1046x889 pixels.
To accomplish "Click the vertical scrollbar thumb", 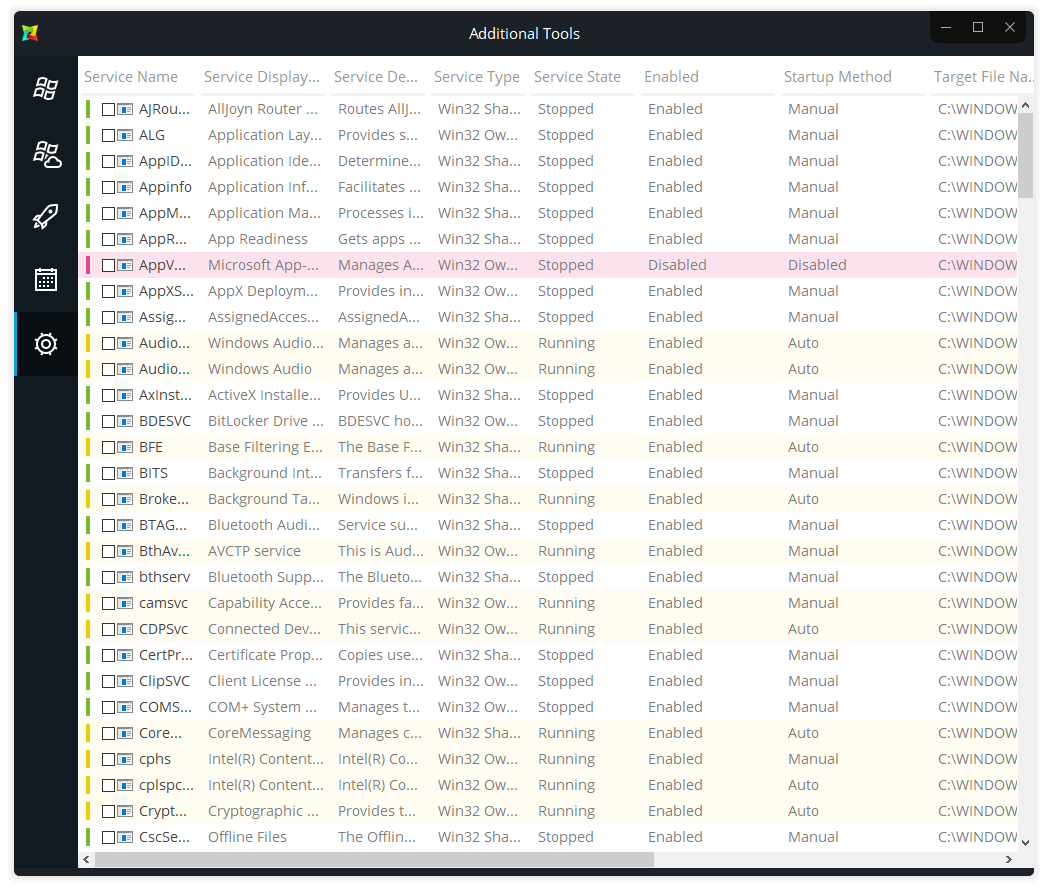I will [1025, 155].
